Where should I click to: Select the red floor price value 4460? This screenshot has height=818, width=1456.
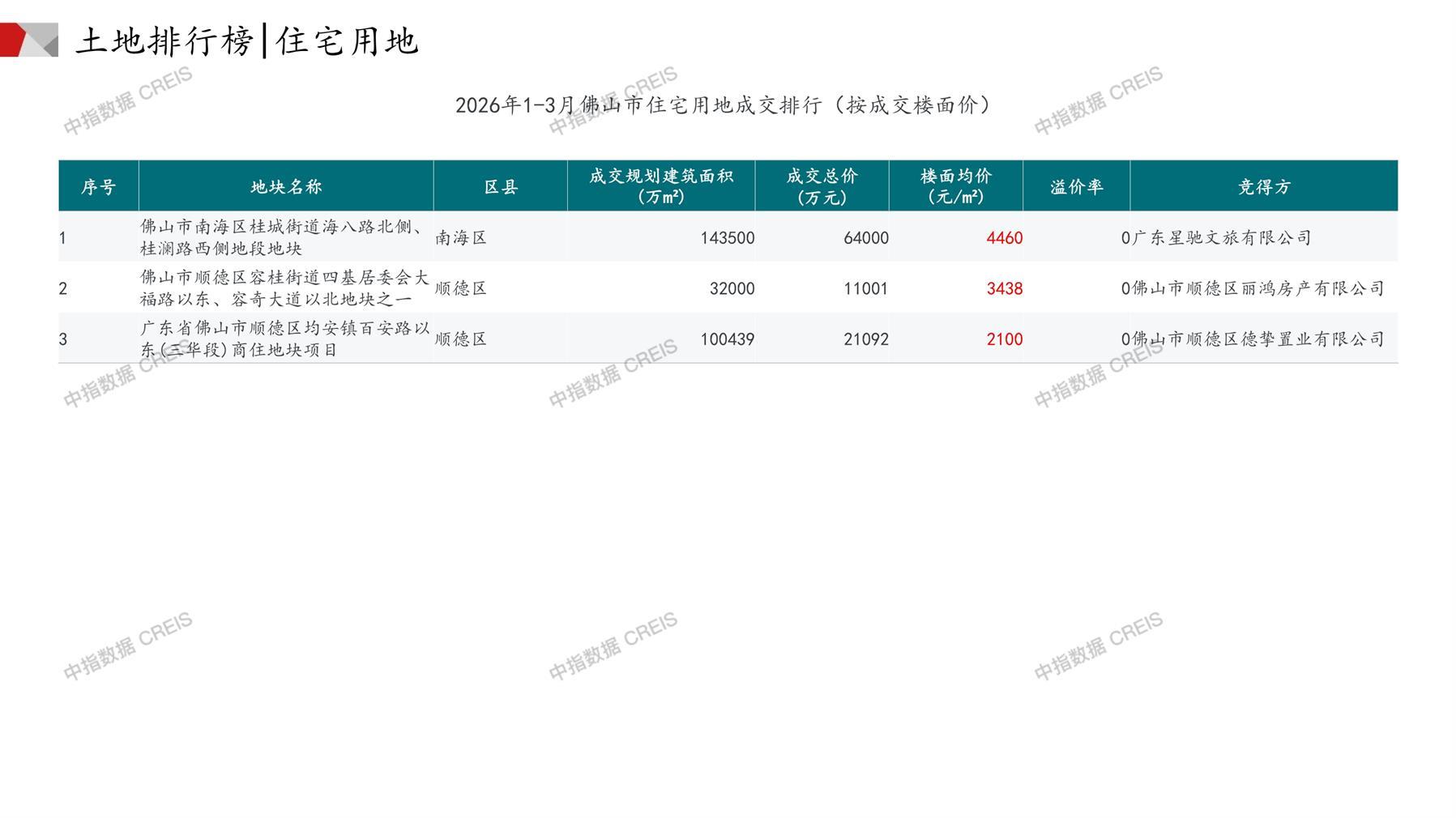point(1004,238)
